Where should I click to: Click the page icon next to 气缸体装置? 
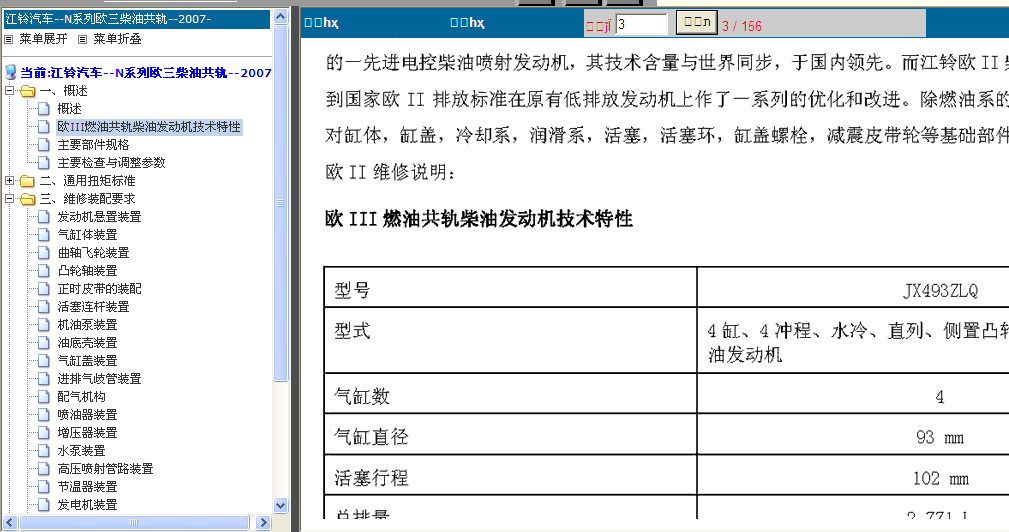click(x=44, y=235)
